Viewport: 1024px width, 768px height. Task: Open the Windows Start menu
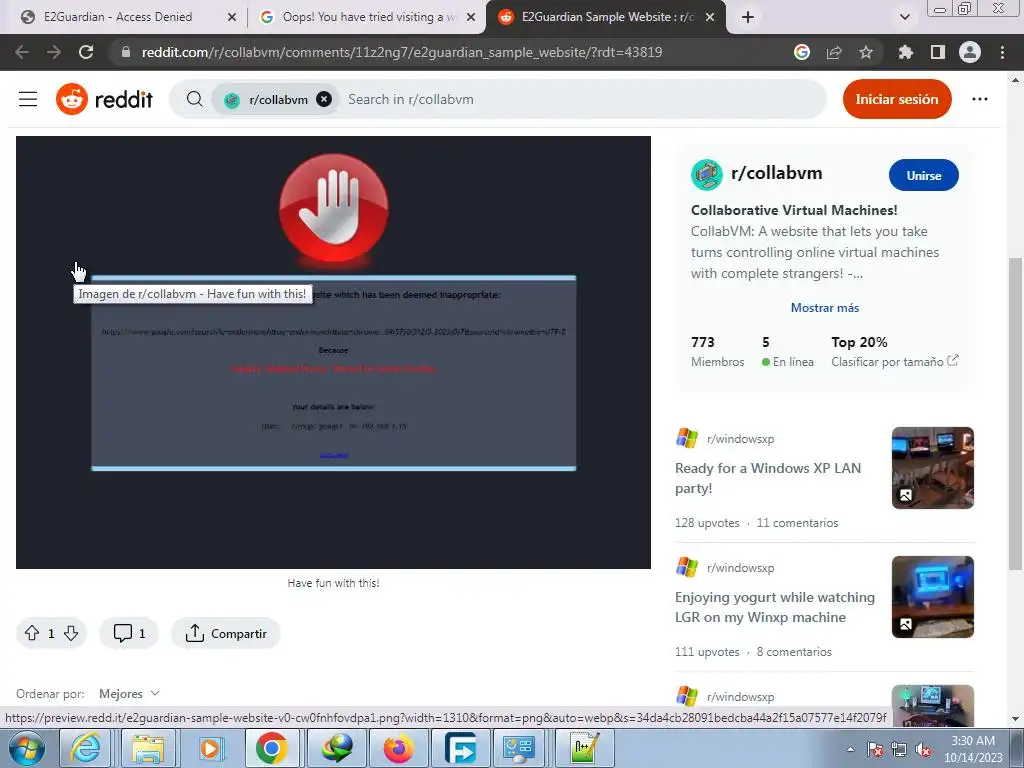click(27, 748)
